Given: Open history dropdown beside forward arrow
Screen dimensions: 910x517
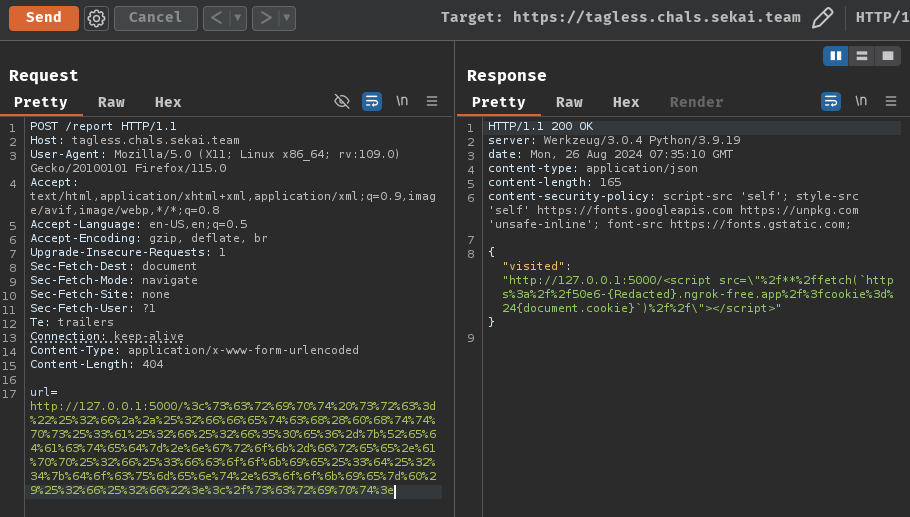Looking at the screenshot, I should 287,18.
